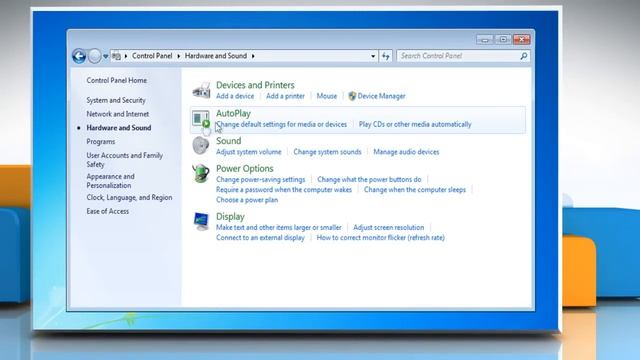Click Change default settings for media or devices

click(281, 124)
